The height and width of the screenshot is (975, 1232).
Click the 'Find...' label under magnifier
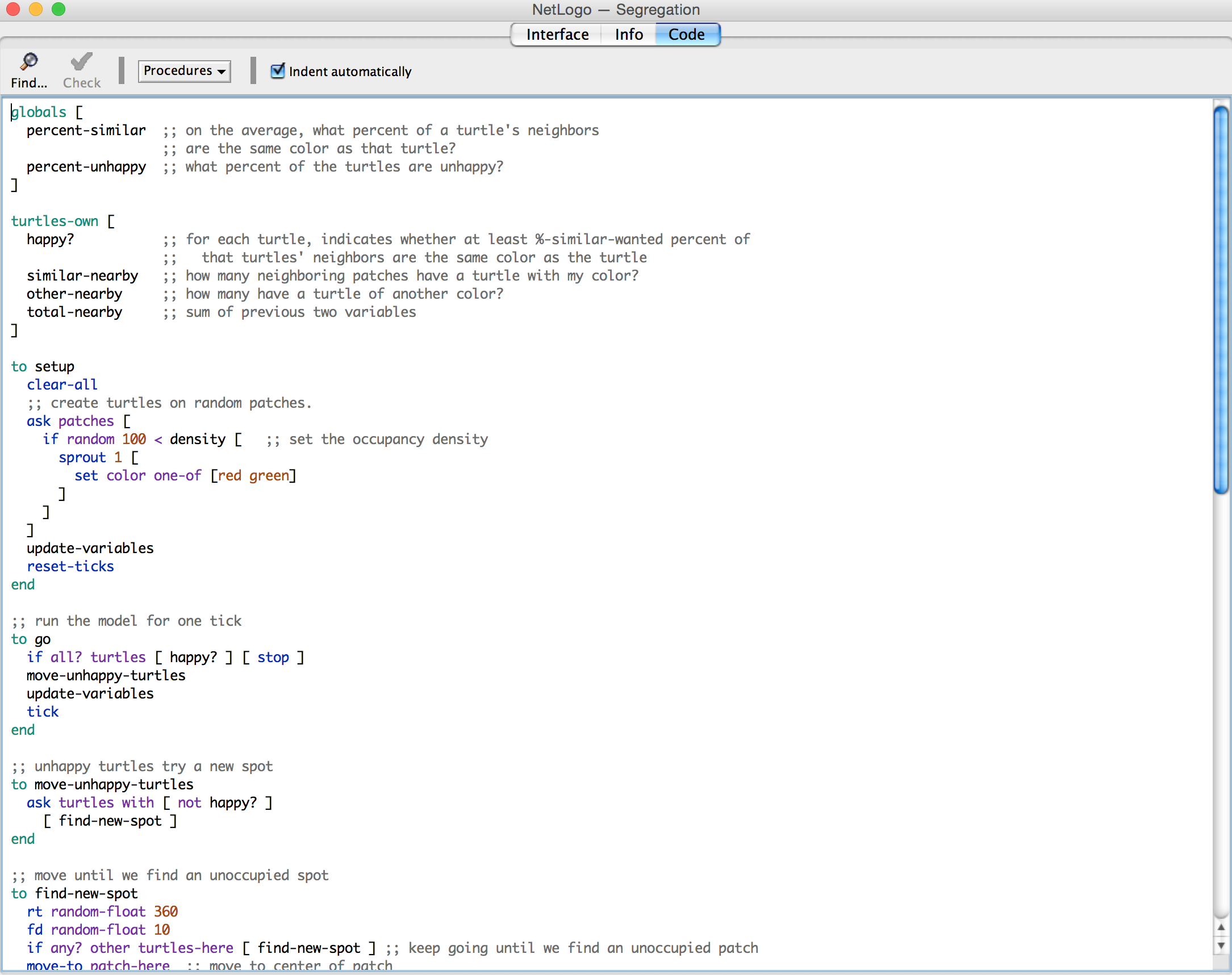28,83
